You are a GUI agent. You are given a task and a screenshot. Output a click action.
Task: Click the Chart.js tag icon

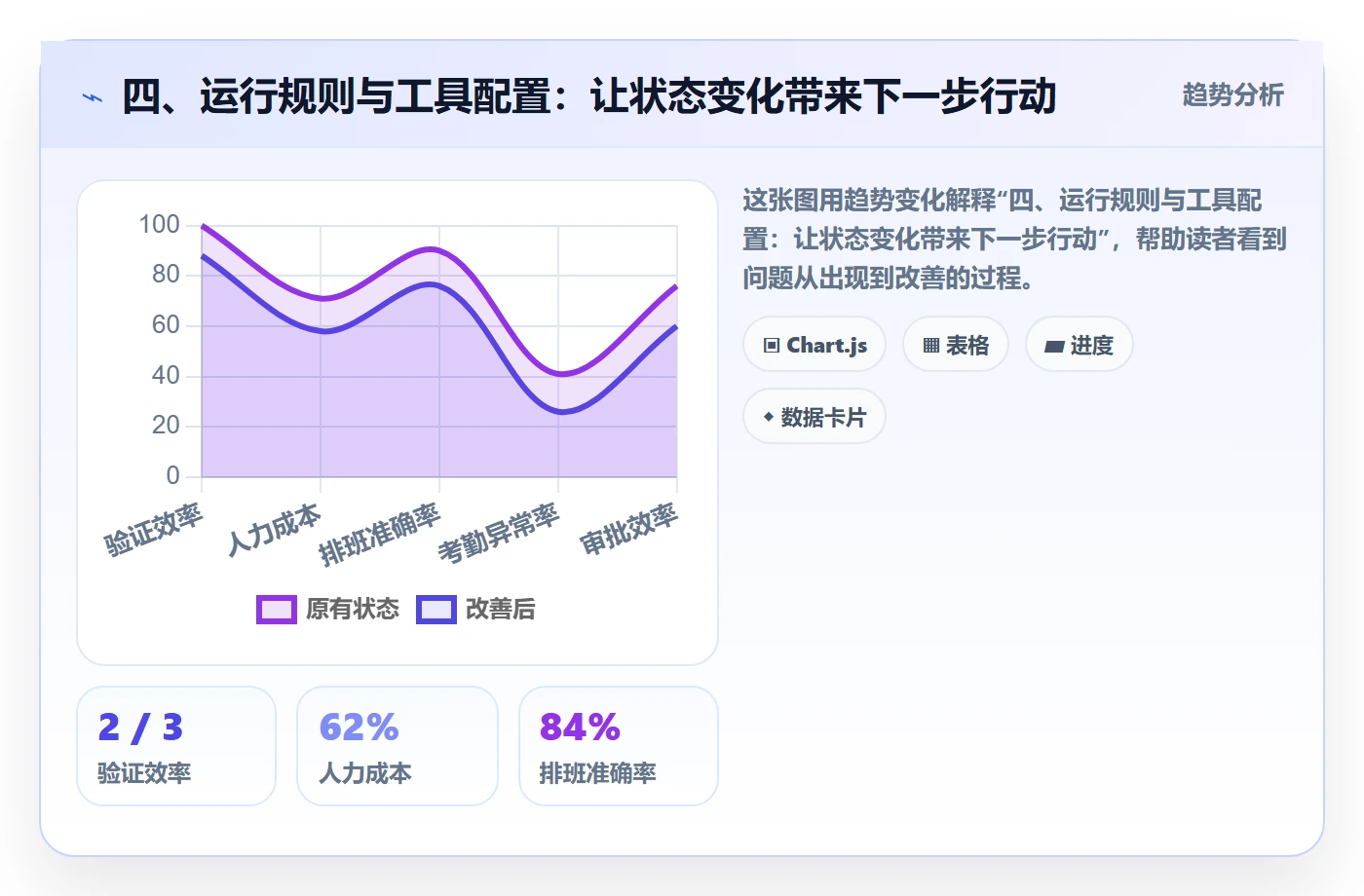click(x=772, y=346)
